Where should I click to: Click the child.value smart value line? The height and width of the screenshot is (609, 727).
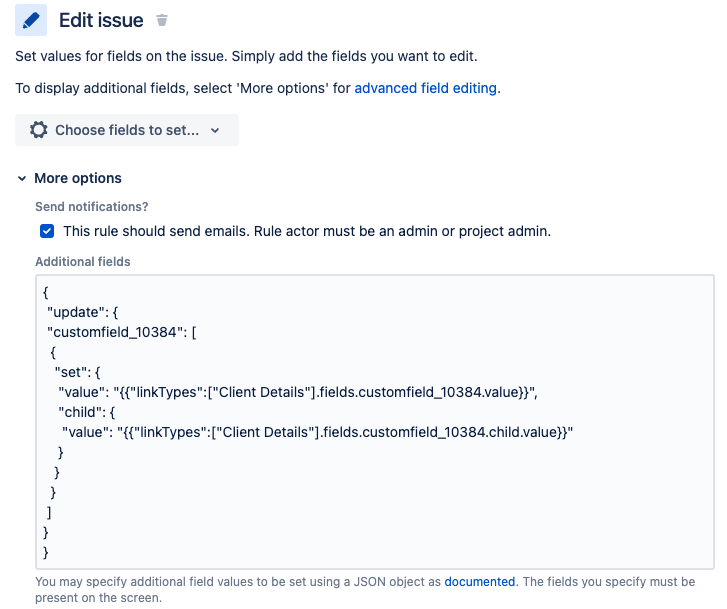[318, 432]
